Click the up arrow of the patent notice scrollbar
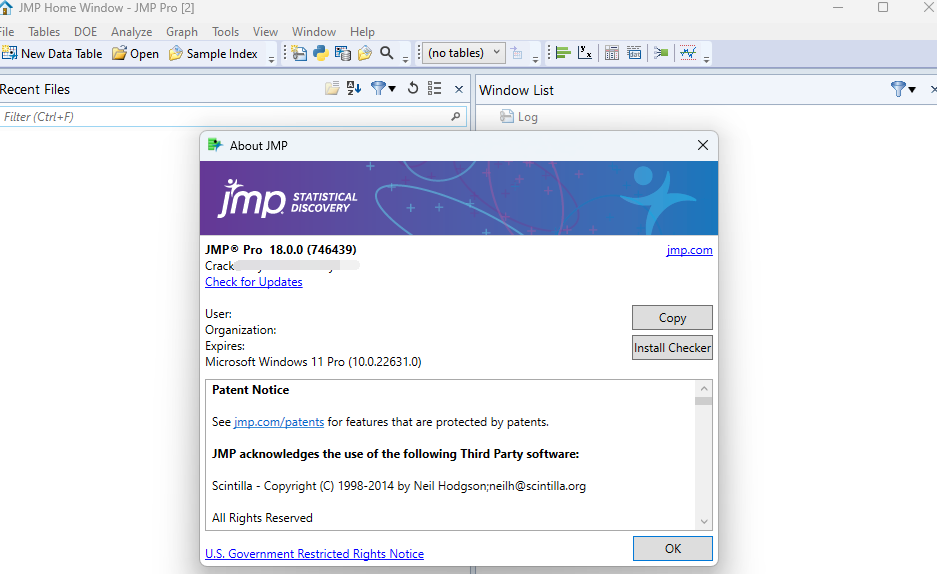Viewport: 937px width, 574px height. (704, 388)
